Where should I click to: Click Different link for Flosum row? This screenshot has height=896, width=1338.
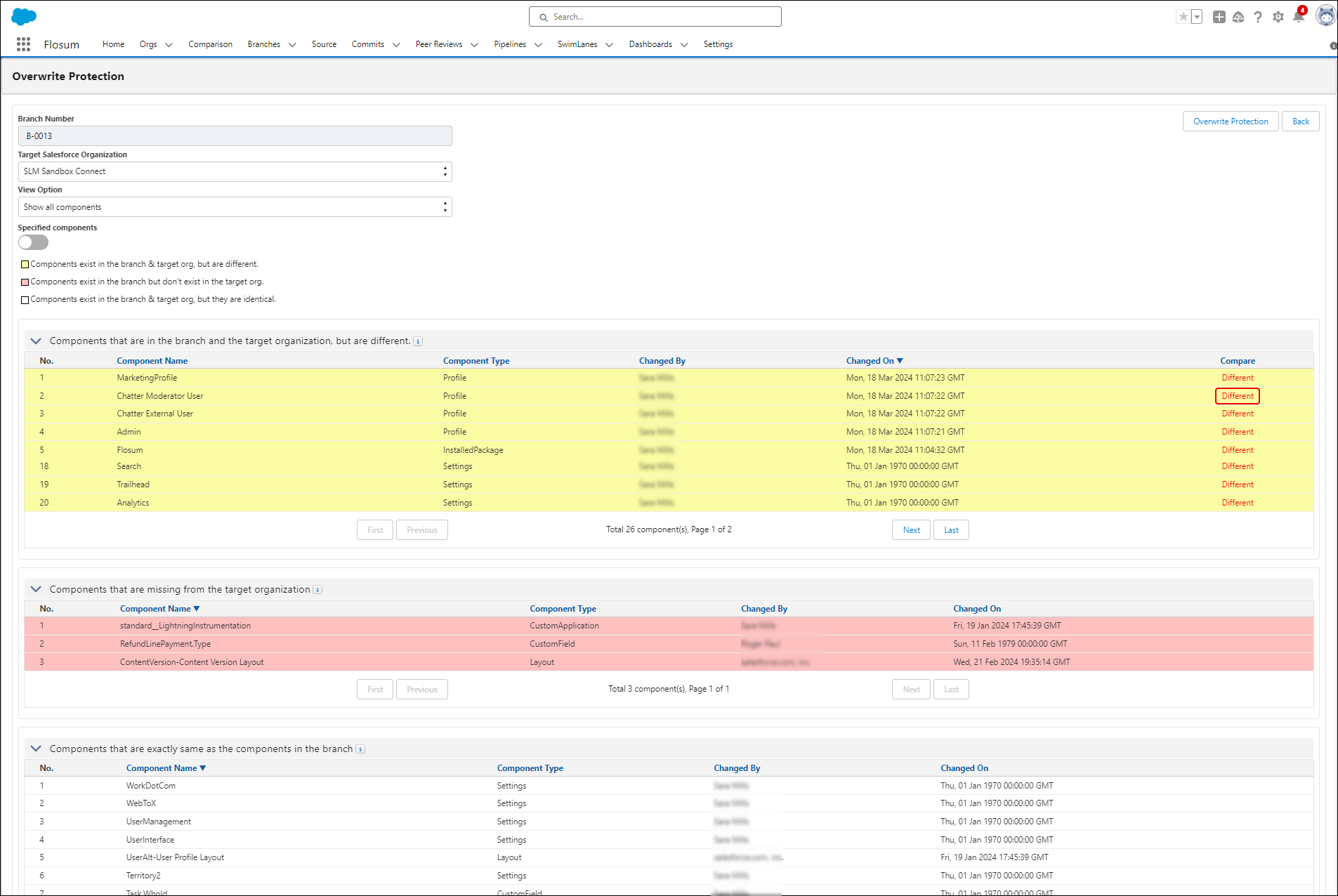click(1238, 450)
